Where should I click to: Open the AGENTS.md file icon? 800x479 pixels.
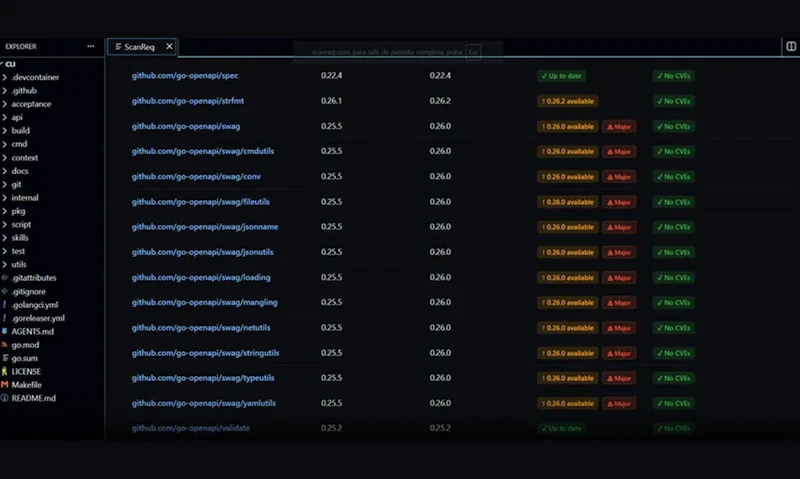5,332
